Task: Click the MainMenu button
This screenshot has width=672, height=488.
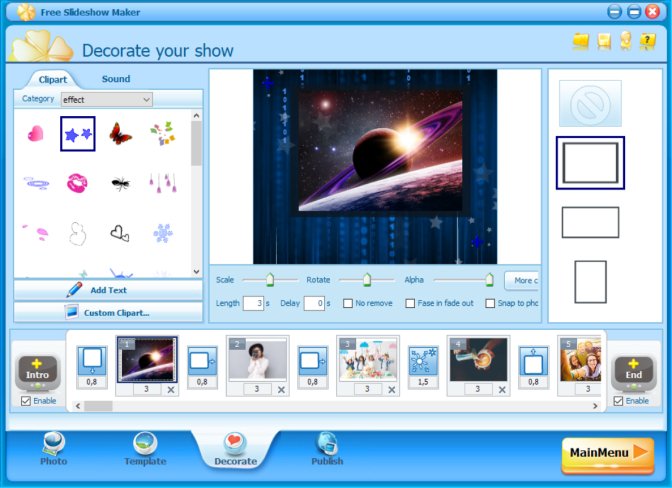Action: coord(607,453)
